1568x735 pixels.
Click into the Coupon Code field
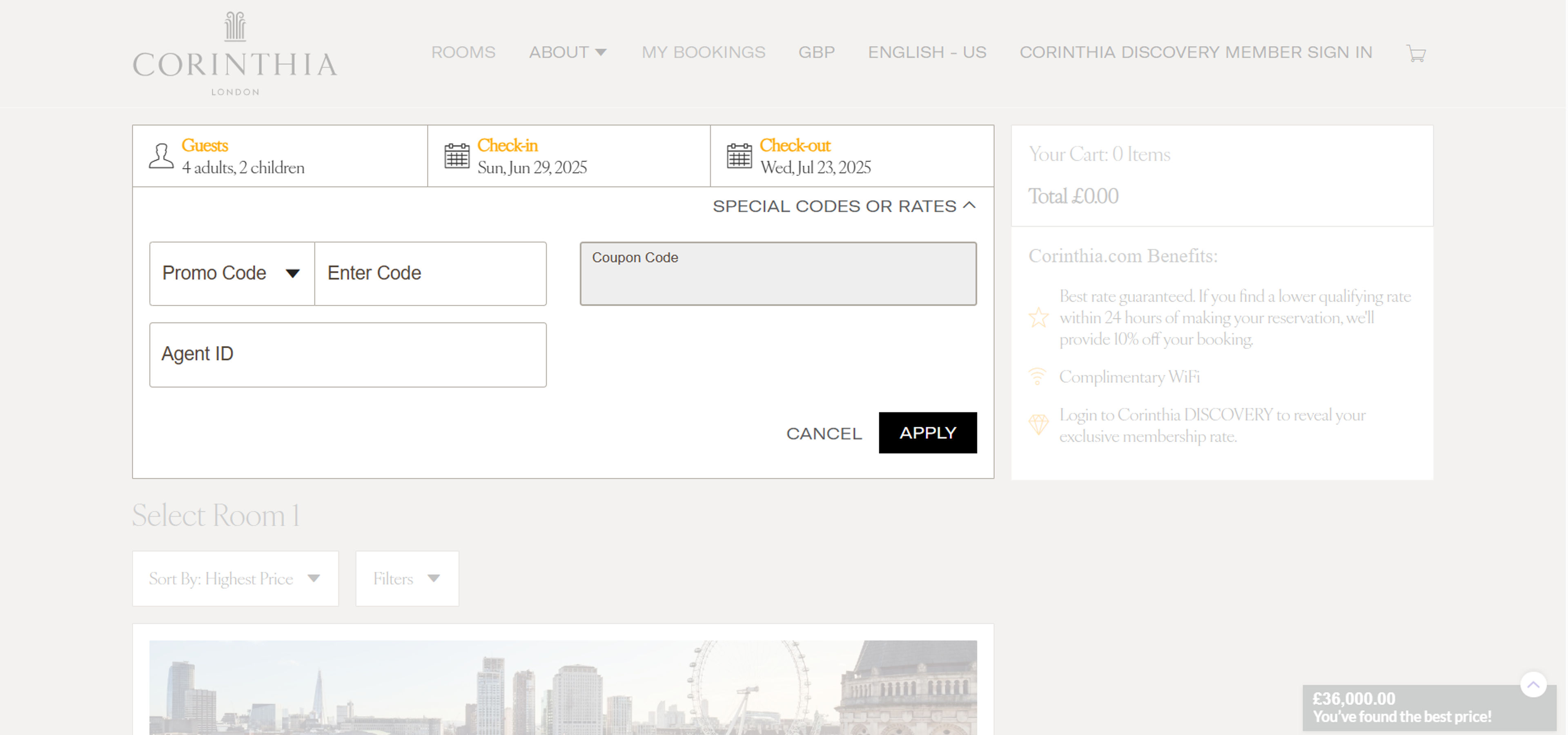(x=778, y=274)
